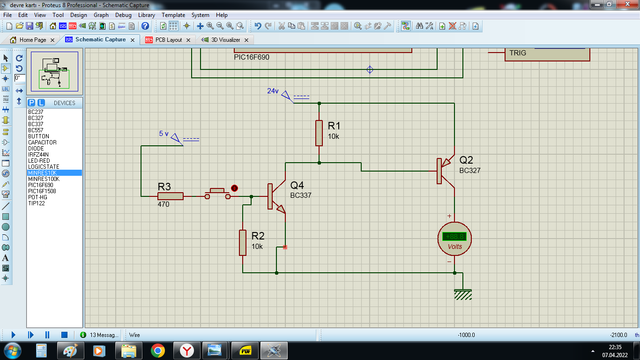Click the Undo arrow icon
Viewport: 640px width, 360px height.
(x=258, y=26)
